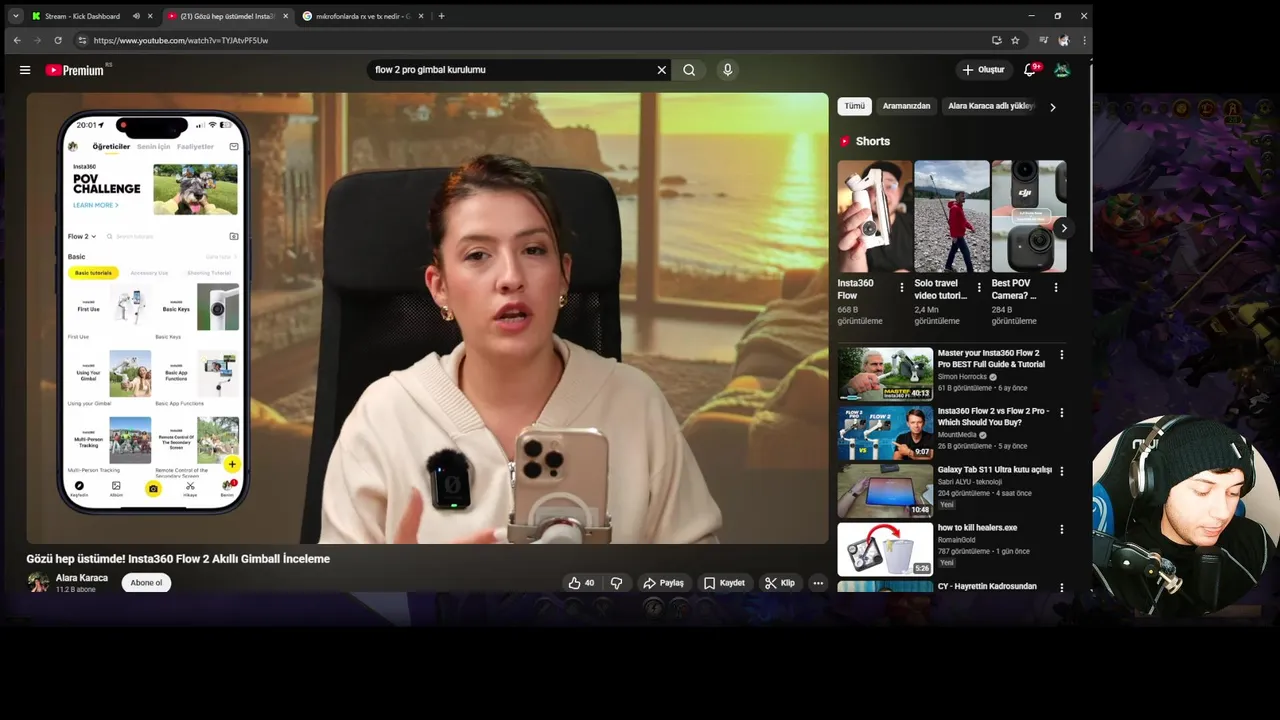This screenshot has width=1280, height=720.
Task: Open the Chrome three-dot menu
Action: pyautogui.click(x=1084, y=40)
